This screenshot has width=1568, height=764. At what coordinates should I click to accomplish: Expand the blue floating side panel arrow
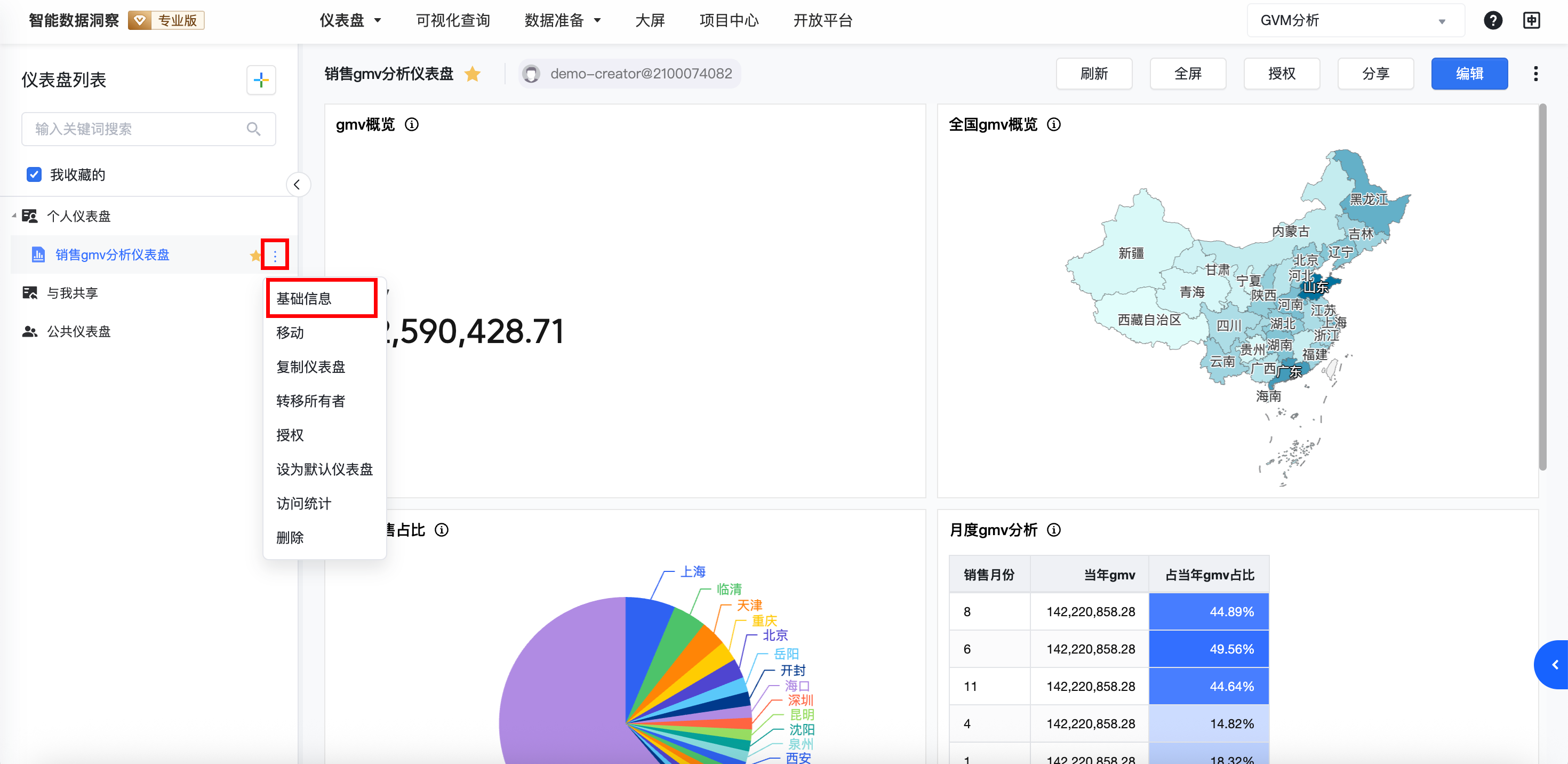1555,665
